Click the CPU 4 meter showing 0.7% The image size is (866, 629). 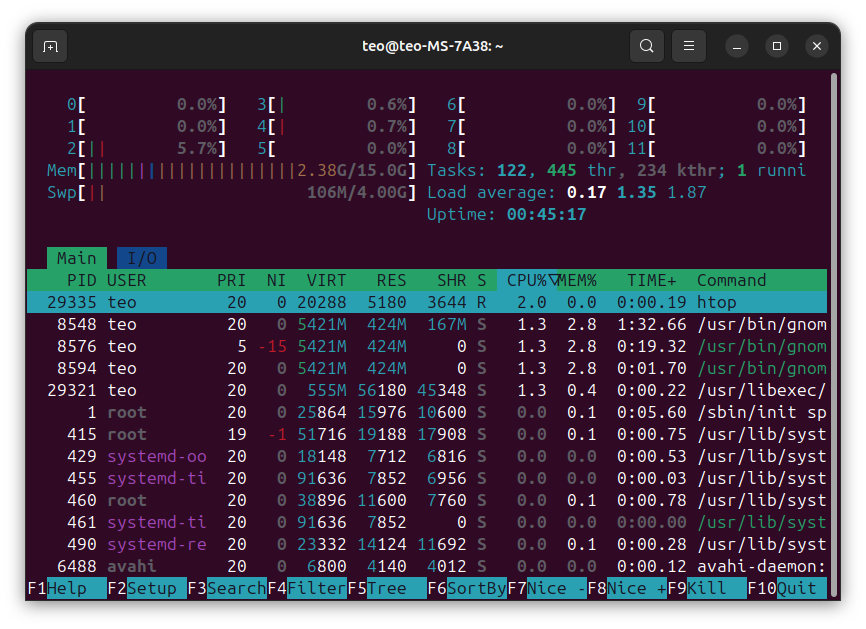(x=336, y=126)
